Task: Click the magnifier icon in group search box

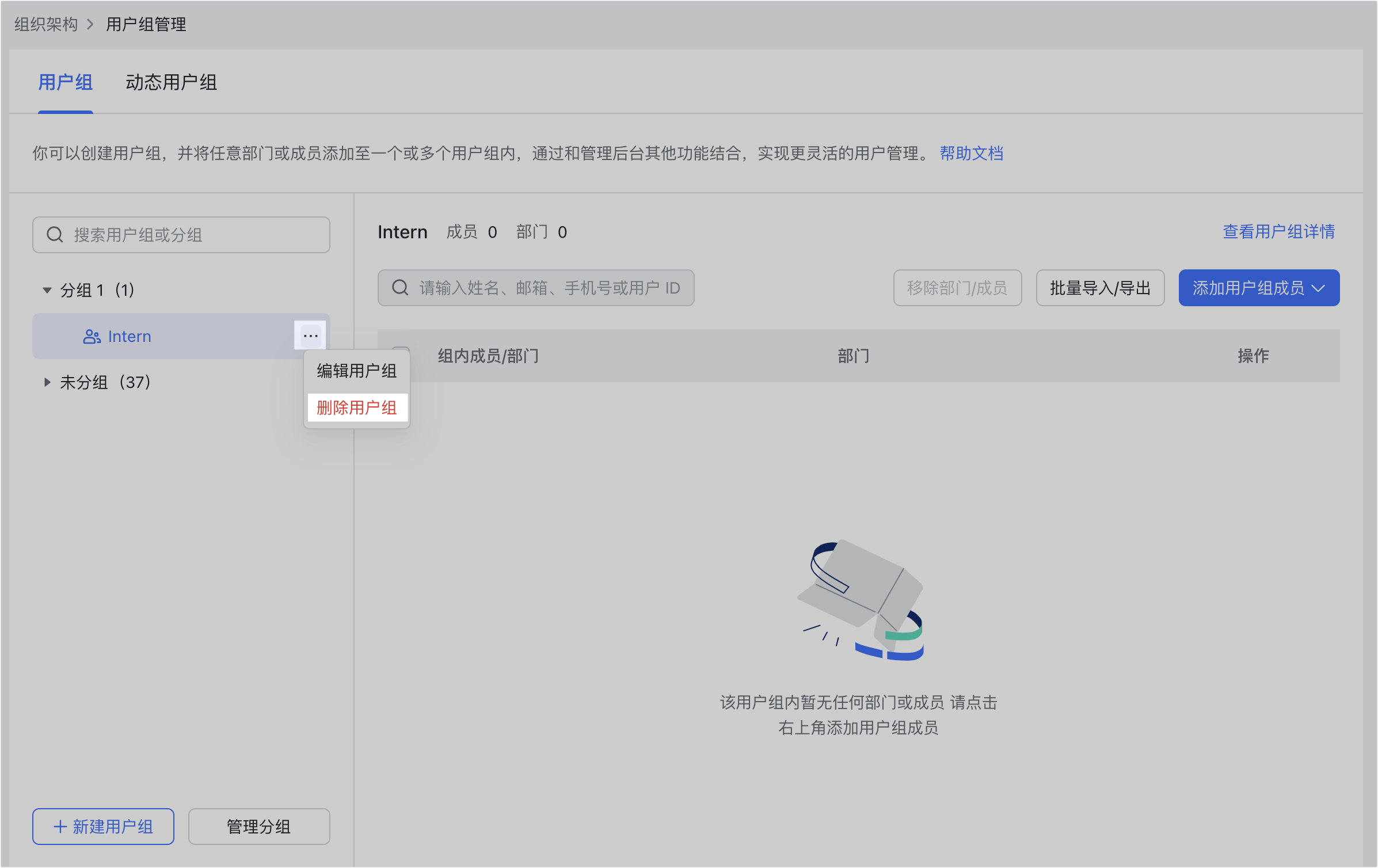Action: [x=55, y=235]
